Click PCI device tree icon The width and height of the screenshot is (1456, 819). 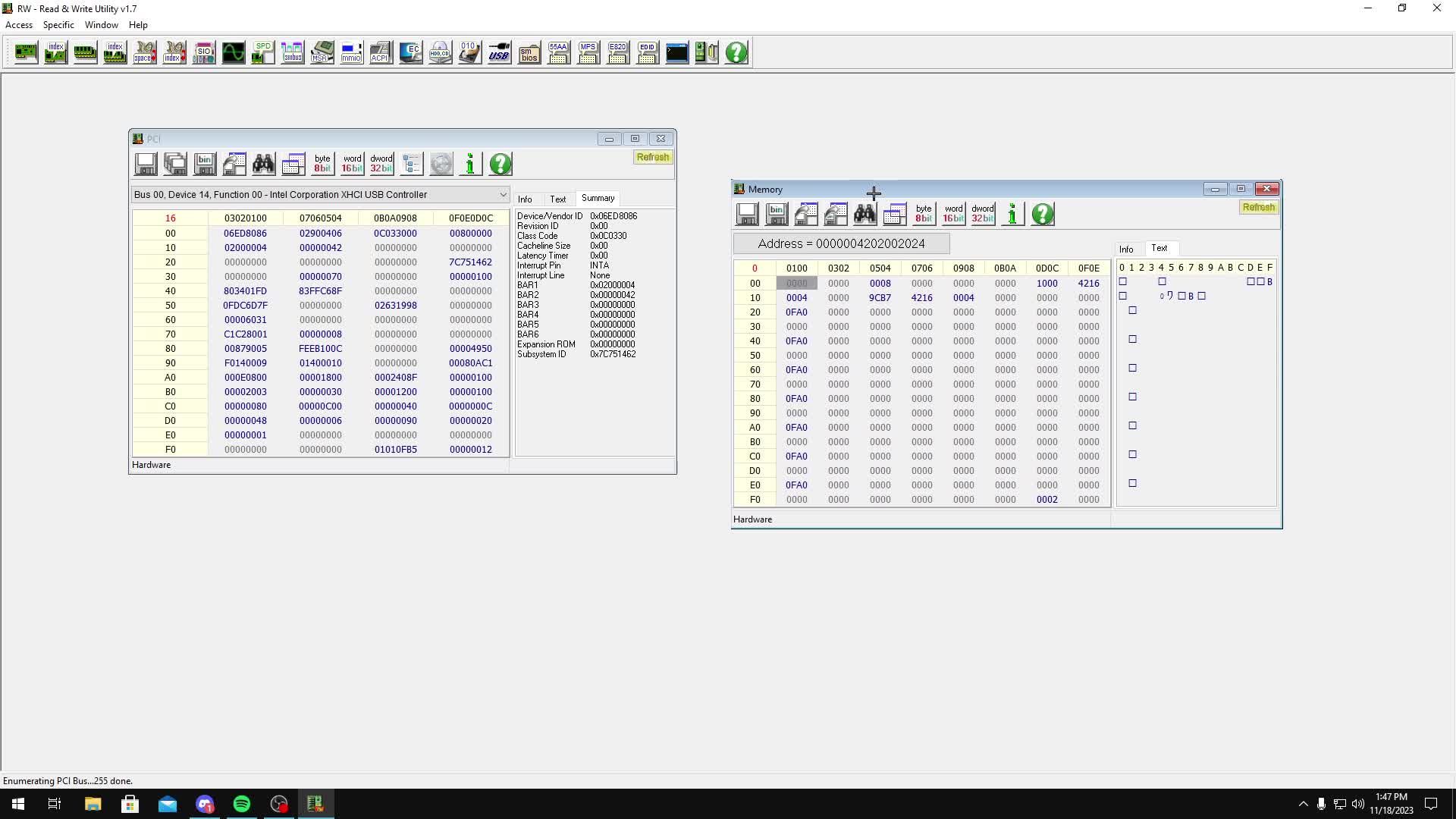coord(412,164)
